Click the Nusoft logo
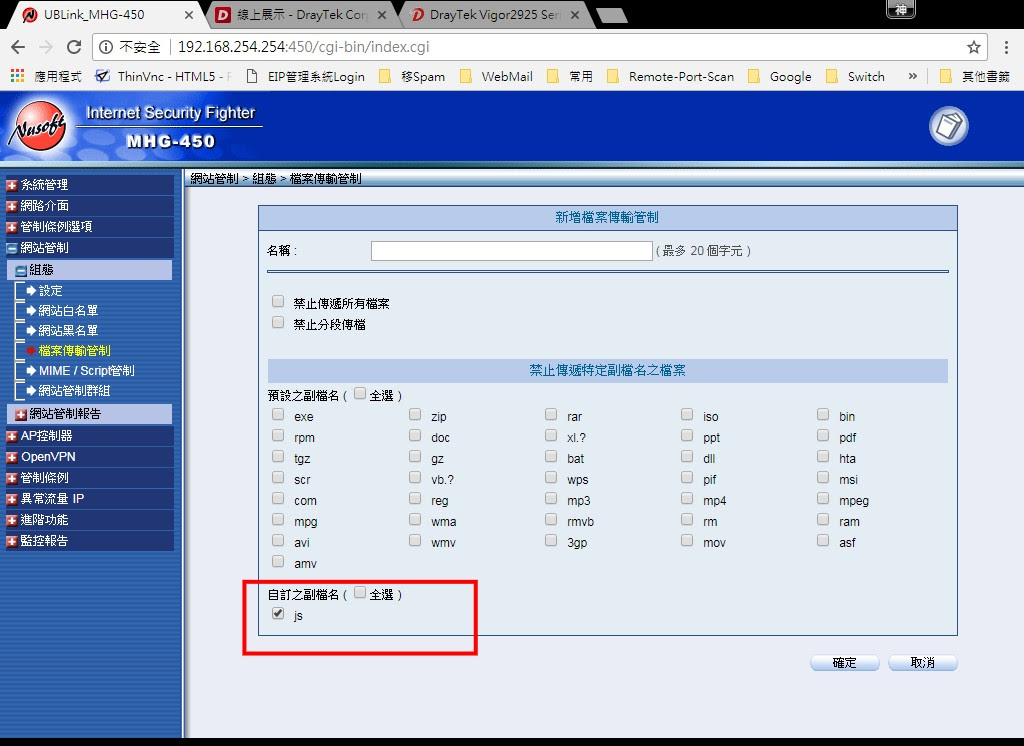1024x746 pixels. tap(38, 127)
